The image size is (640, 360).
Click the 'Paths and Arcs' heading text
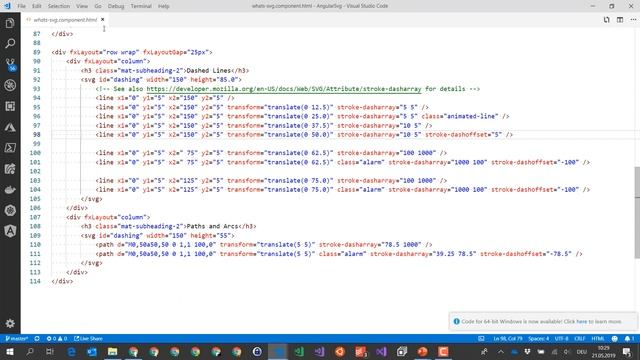[x=212, y=227]
